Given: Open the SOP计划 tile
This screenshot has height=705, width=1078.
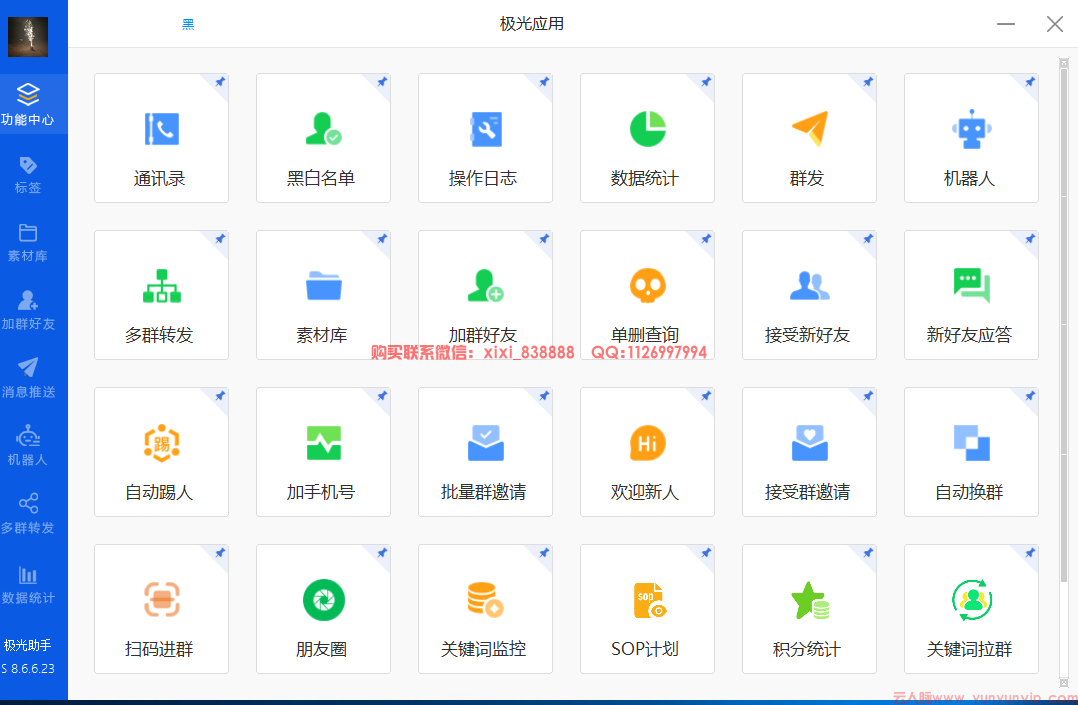Looking at the screenshot, I should [647, 609].
